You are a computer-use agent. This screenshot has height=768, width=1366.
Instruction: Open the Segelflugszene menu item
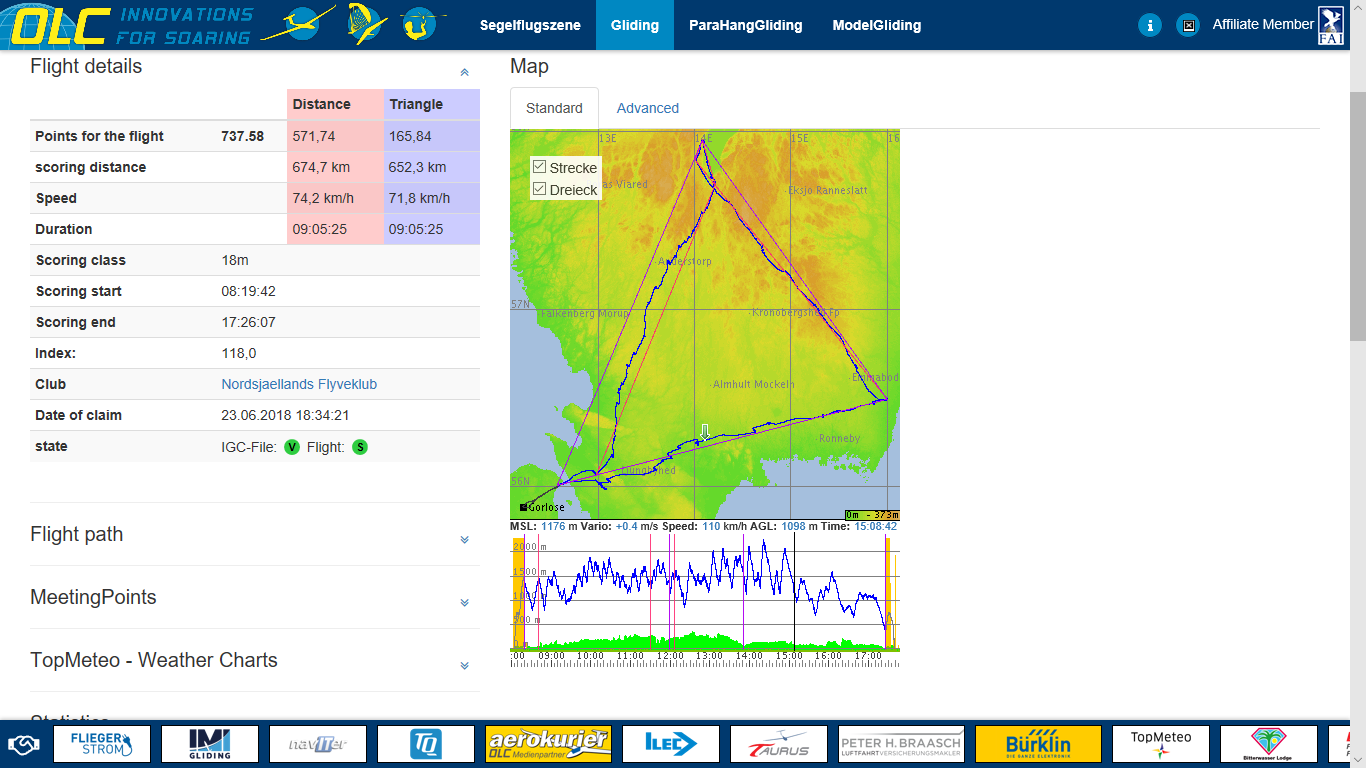(530, 26)
